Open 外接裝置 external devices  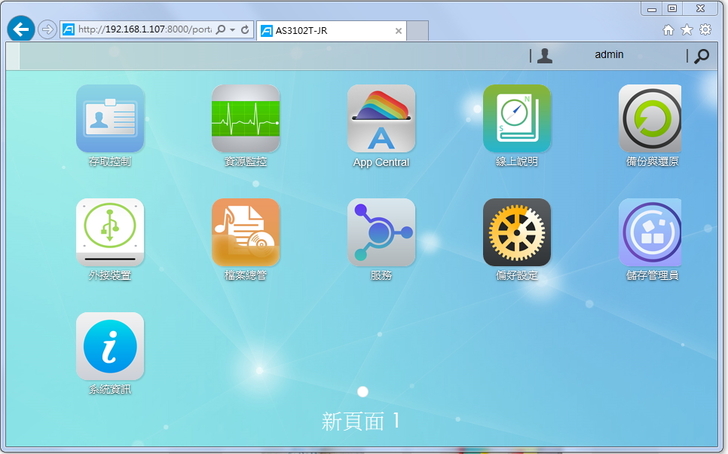click(x=110, y=232)
